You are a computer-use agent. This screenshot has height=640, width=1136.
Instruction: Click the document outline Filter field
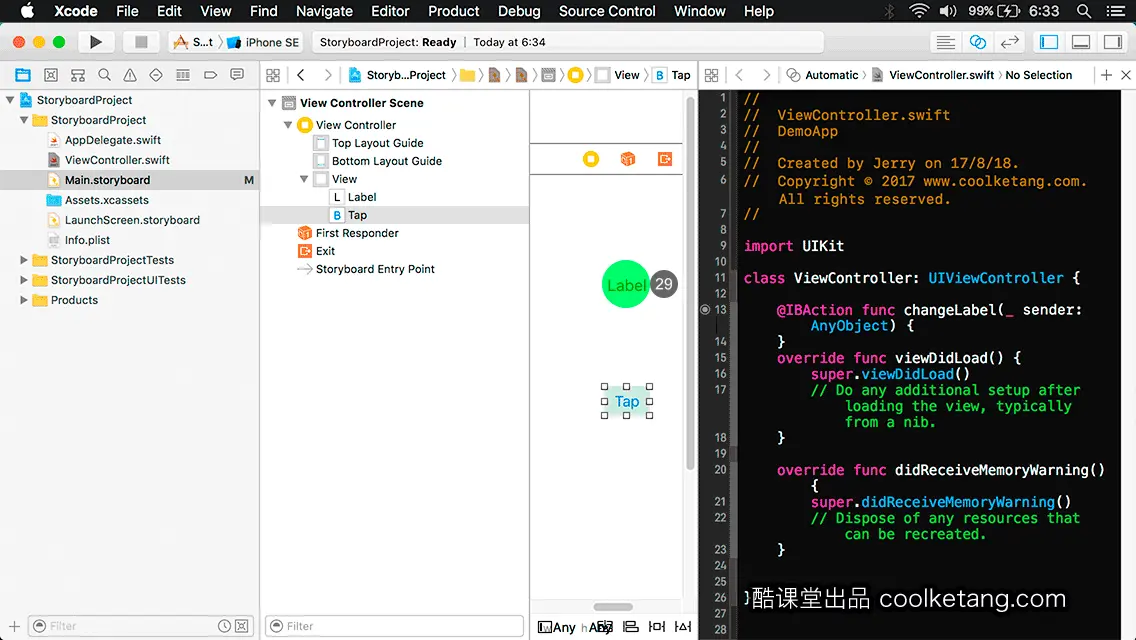(x=394, y=626)
